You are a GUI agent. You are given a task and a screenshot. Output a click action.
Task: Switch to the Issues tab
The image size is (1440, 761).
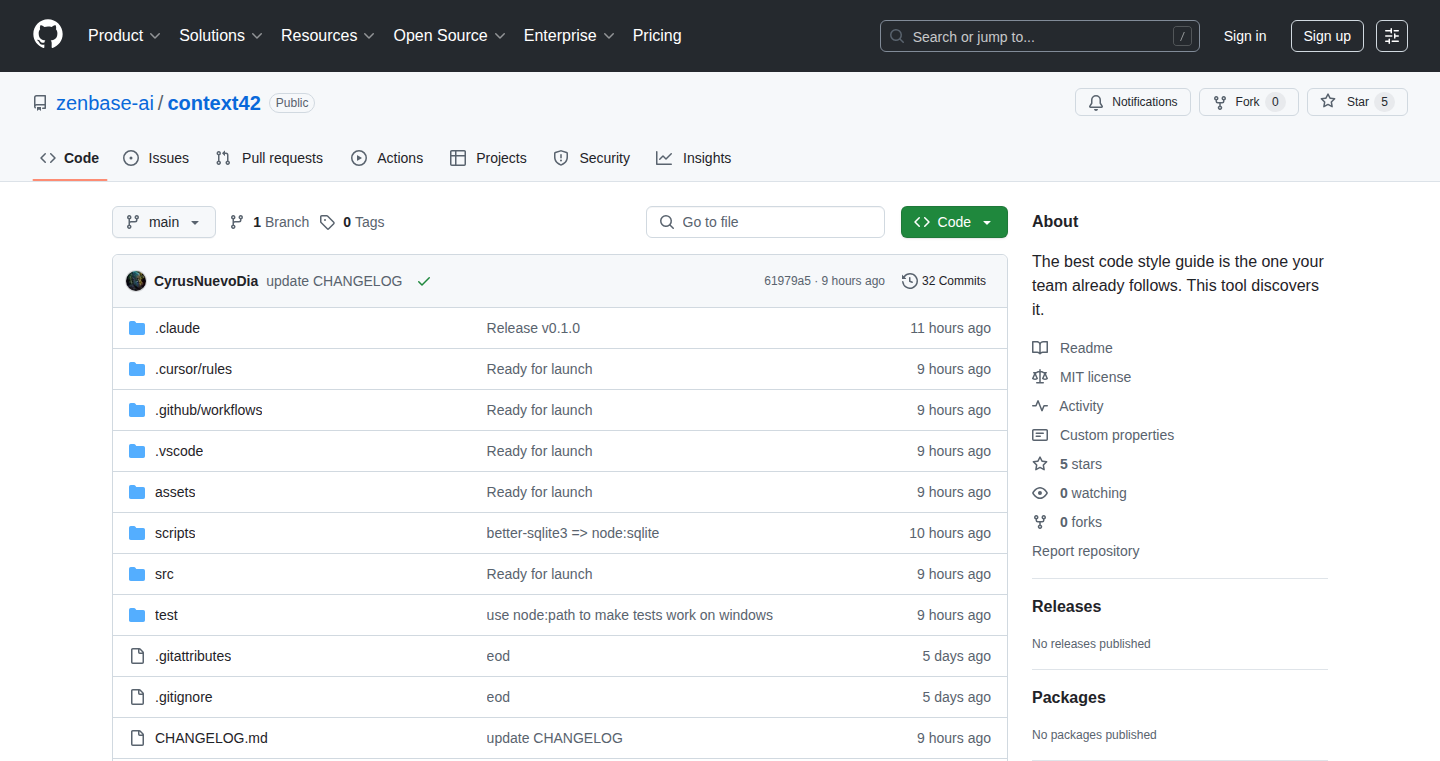click(156, 158)
